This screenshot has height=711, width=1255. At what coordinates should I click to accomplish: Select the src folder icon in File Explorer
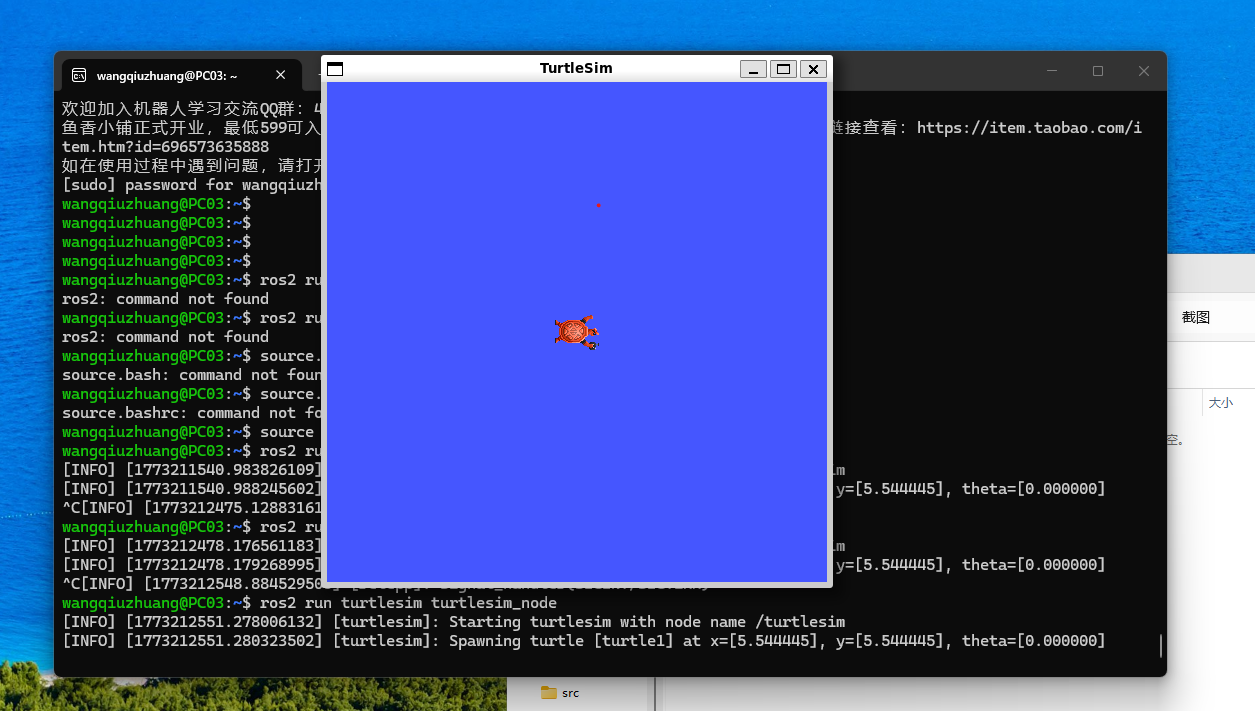click(548, 692)
